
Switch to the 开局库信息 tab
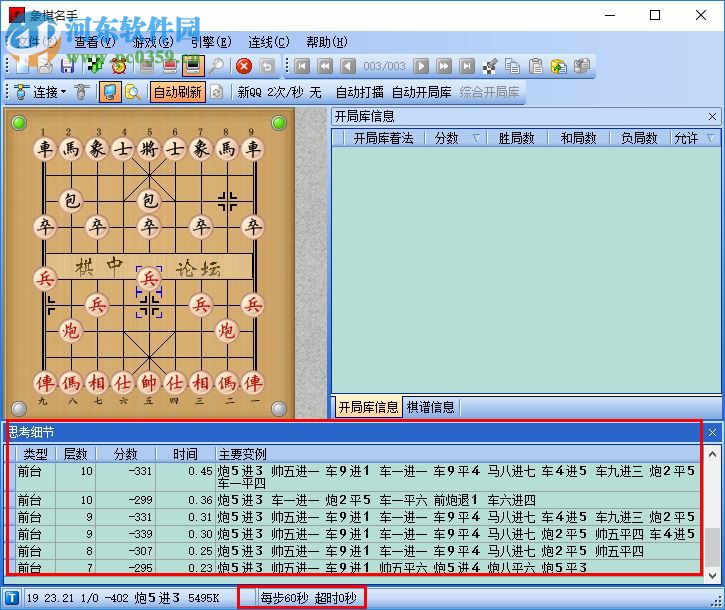(x=368, y=407)
